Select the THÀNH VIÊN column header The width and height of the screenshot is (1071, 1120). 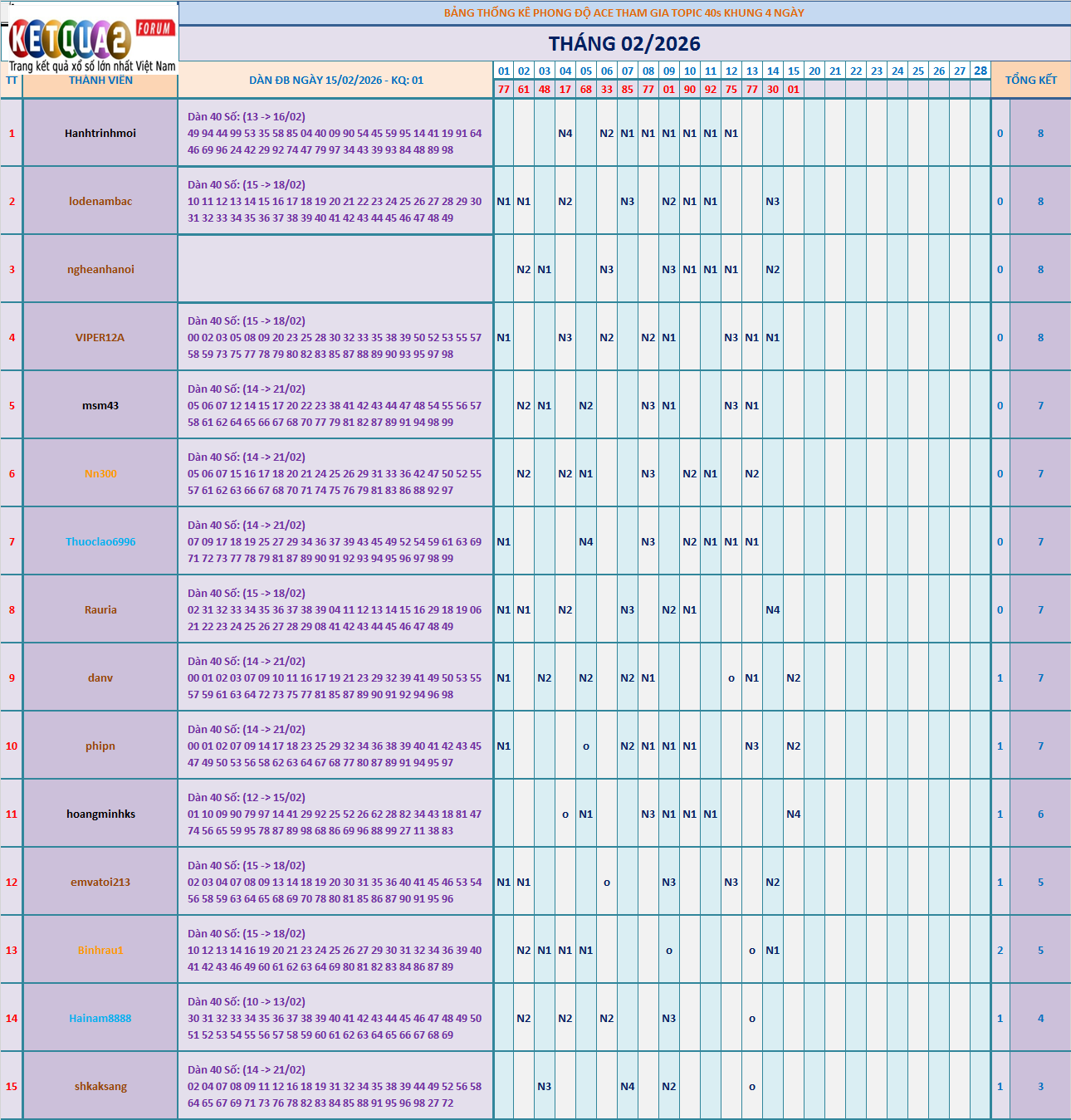pyautogui.click(x=100, y=81)
